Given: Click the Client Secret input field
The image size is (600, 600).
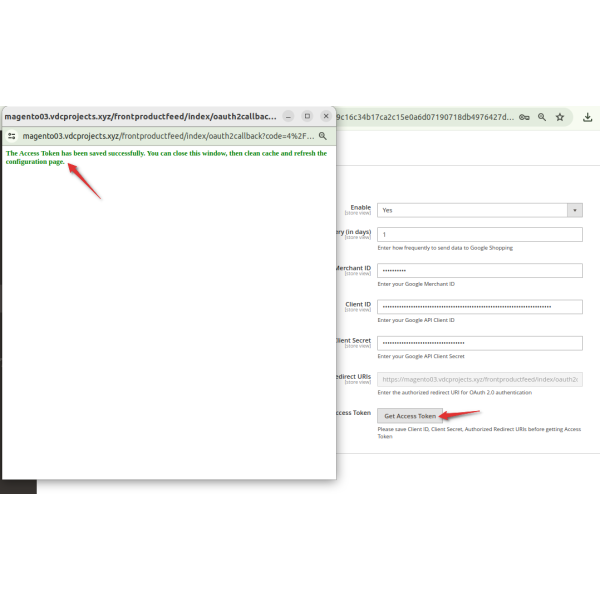Looking at the screenshot, I should 479,343.
